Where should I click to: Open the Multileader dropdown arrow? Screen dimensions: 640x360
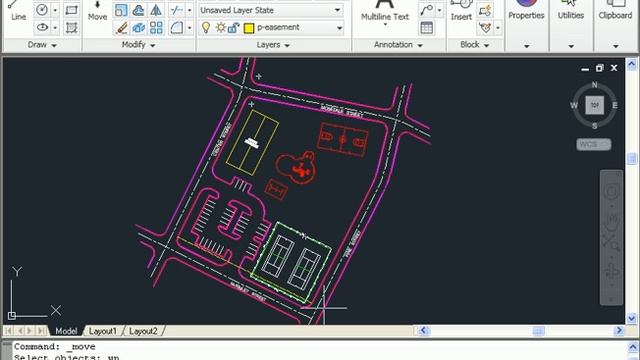[440, 10]
